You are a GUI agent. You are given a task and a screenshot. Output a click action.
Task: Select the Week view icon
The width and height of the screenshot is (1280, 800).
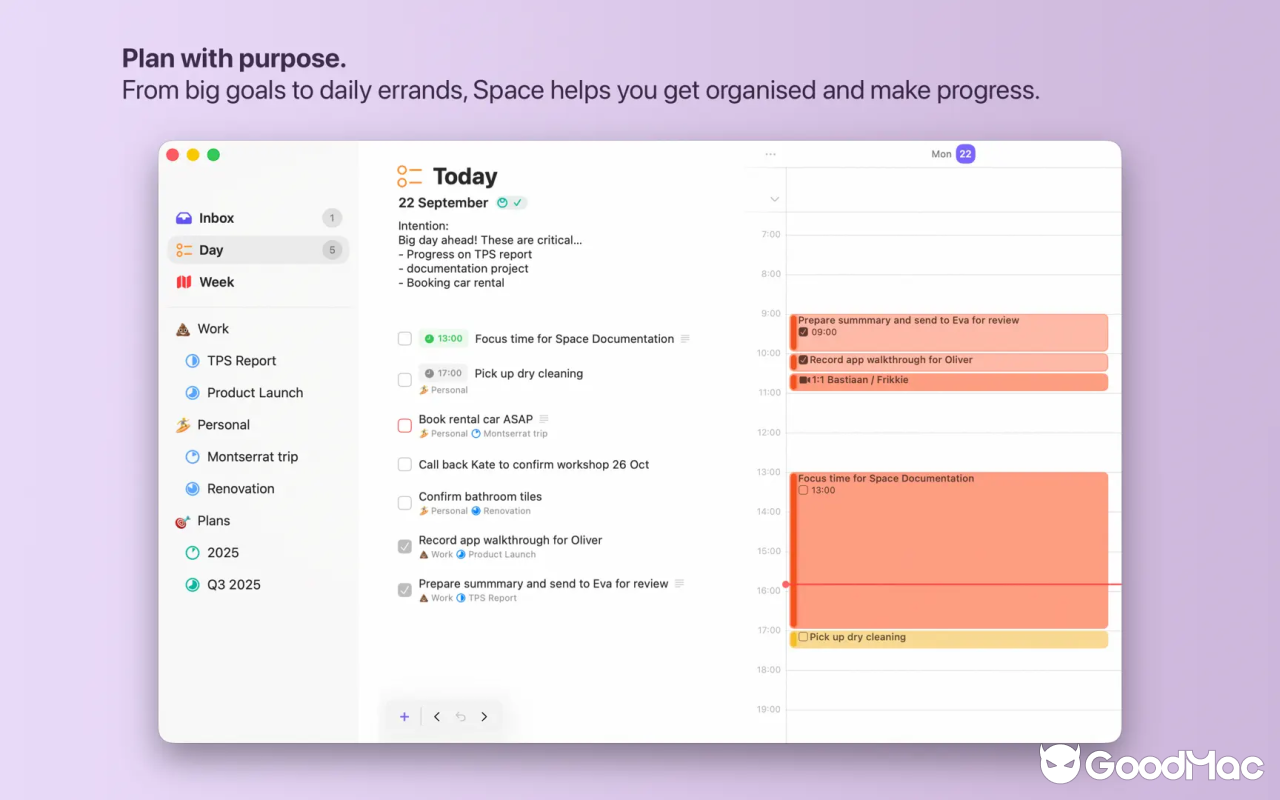pyautogui.click(x=186, y=282)
